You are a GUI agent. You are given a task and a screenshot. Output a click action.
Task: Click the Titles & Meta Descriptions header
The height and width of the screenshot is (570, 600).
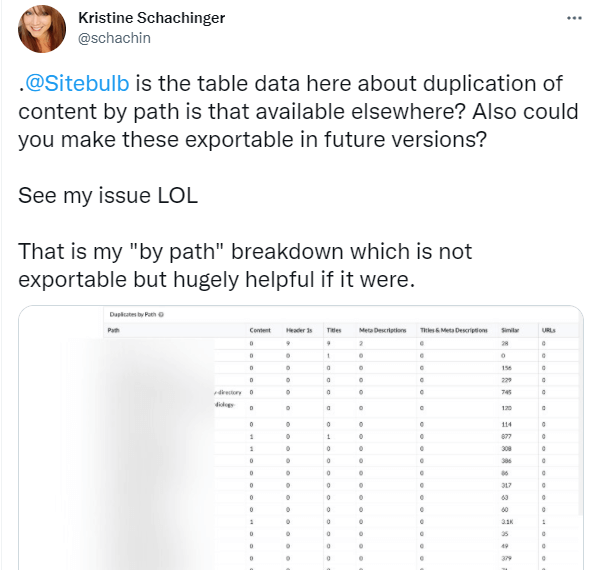[x=453, y=330]
